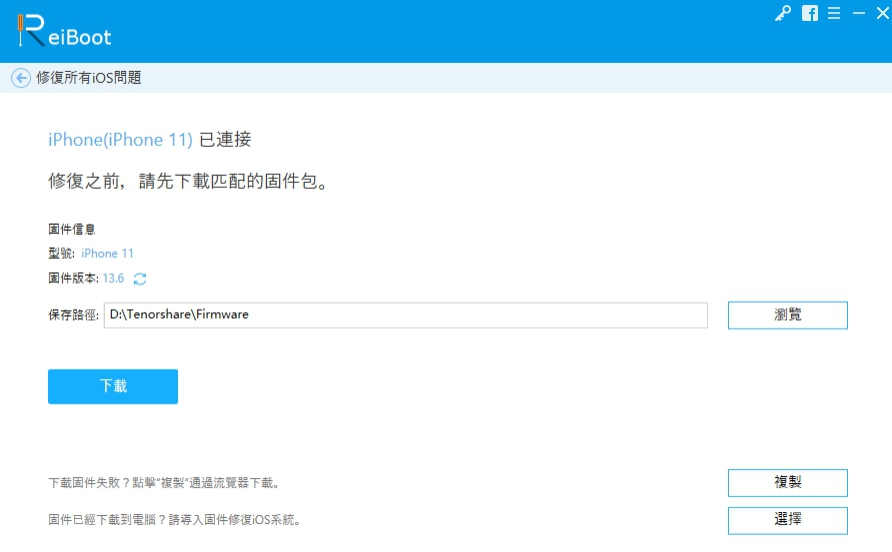Open the registration key icon

pos(783,13)
